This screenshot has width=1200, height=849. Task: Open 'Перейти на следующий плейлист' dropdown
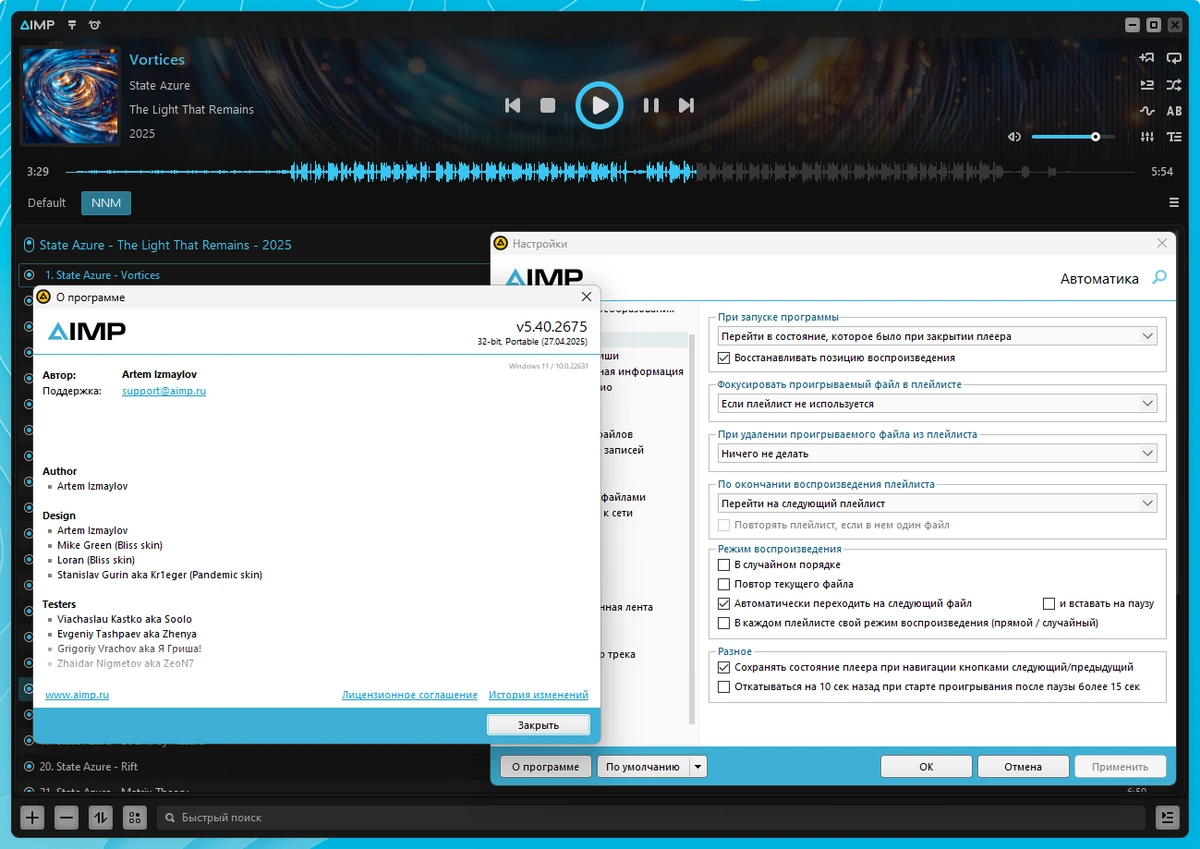(x=937, y=503)
